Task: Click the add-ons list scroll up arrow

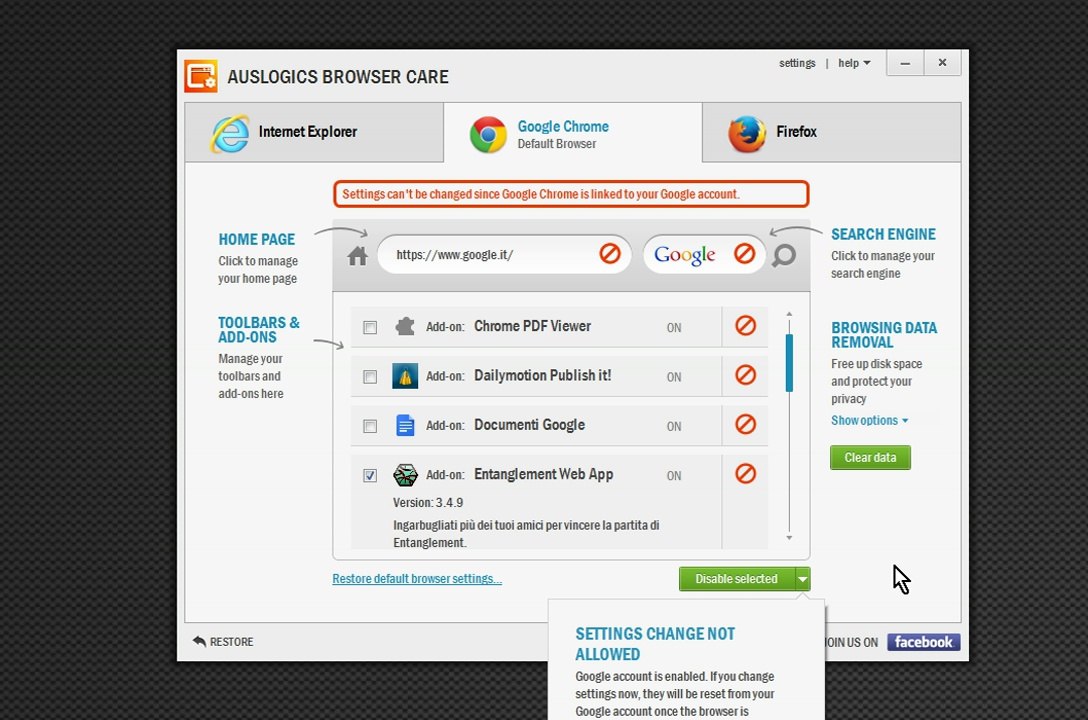Action: click(789, 314)
